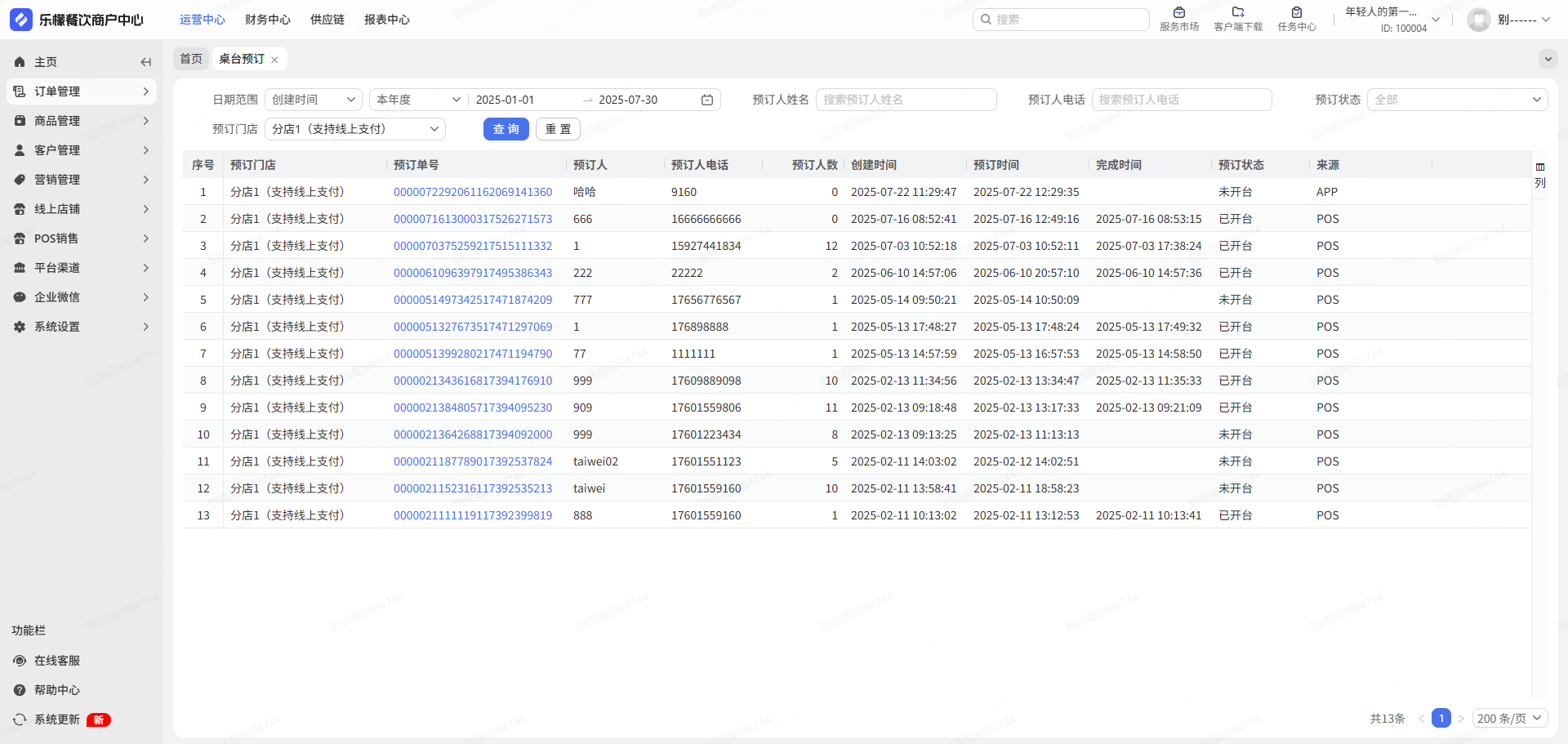This screenshot has width=1568, height=744.
Task: Click the 商品管理 sidebar icon
Action: pyautogui.click(x=20, y=121)
